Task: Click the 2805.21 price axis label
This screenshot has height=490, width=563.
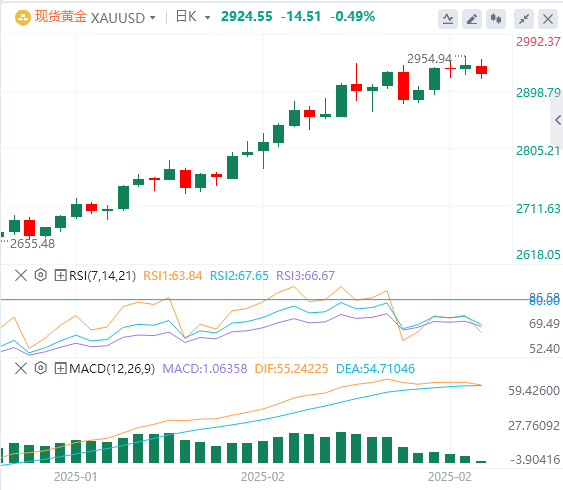Action: 538,151
